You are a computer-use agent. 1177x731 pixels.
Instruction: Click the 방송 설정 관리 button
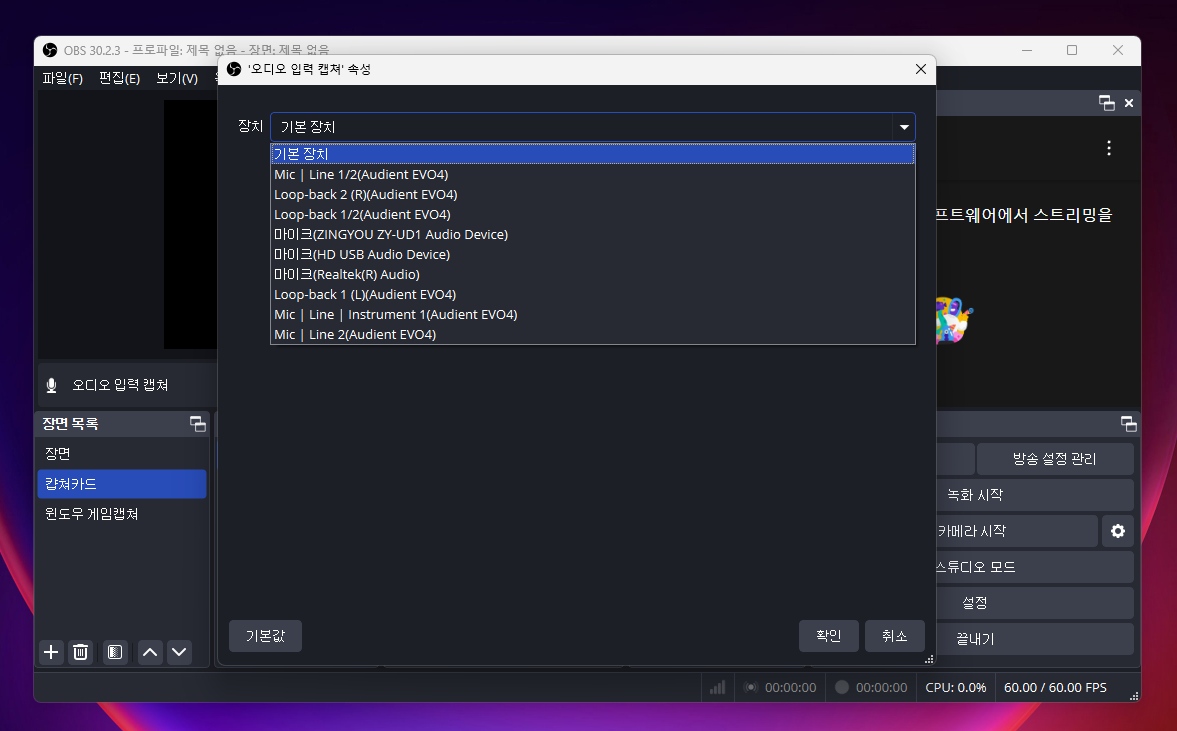[1055, 459]
